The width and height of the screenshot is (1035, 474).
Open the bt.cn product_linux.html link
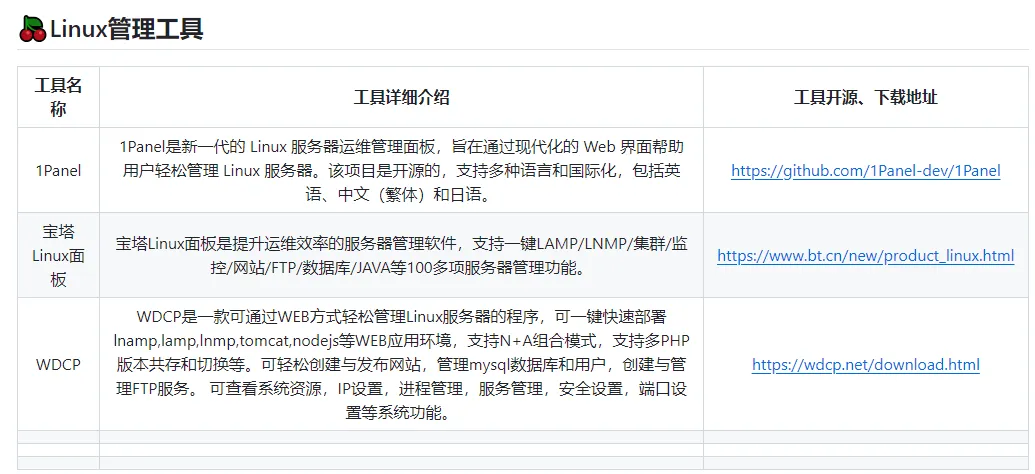pos(865,256)
